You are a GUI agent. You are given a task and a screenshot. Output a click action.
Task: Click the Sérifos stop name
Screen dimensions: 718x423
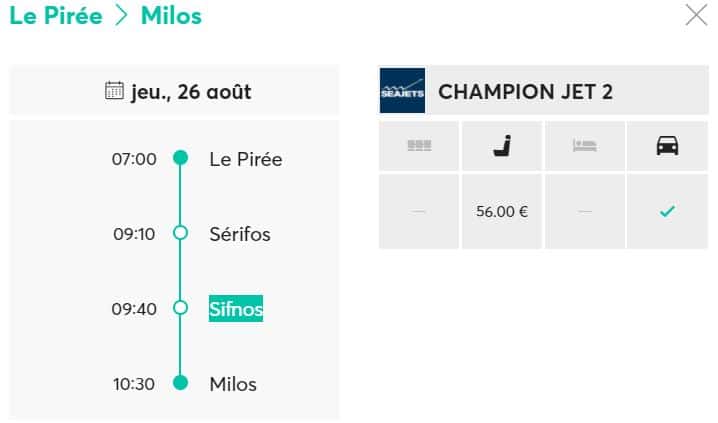[240, 234]
